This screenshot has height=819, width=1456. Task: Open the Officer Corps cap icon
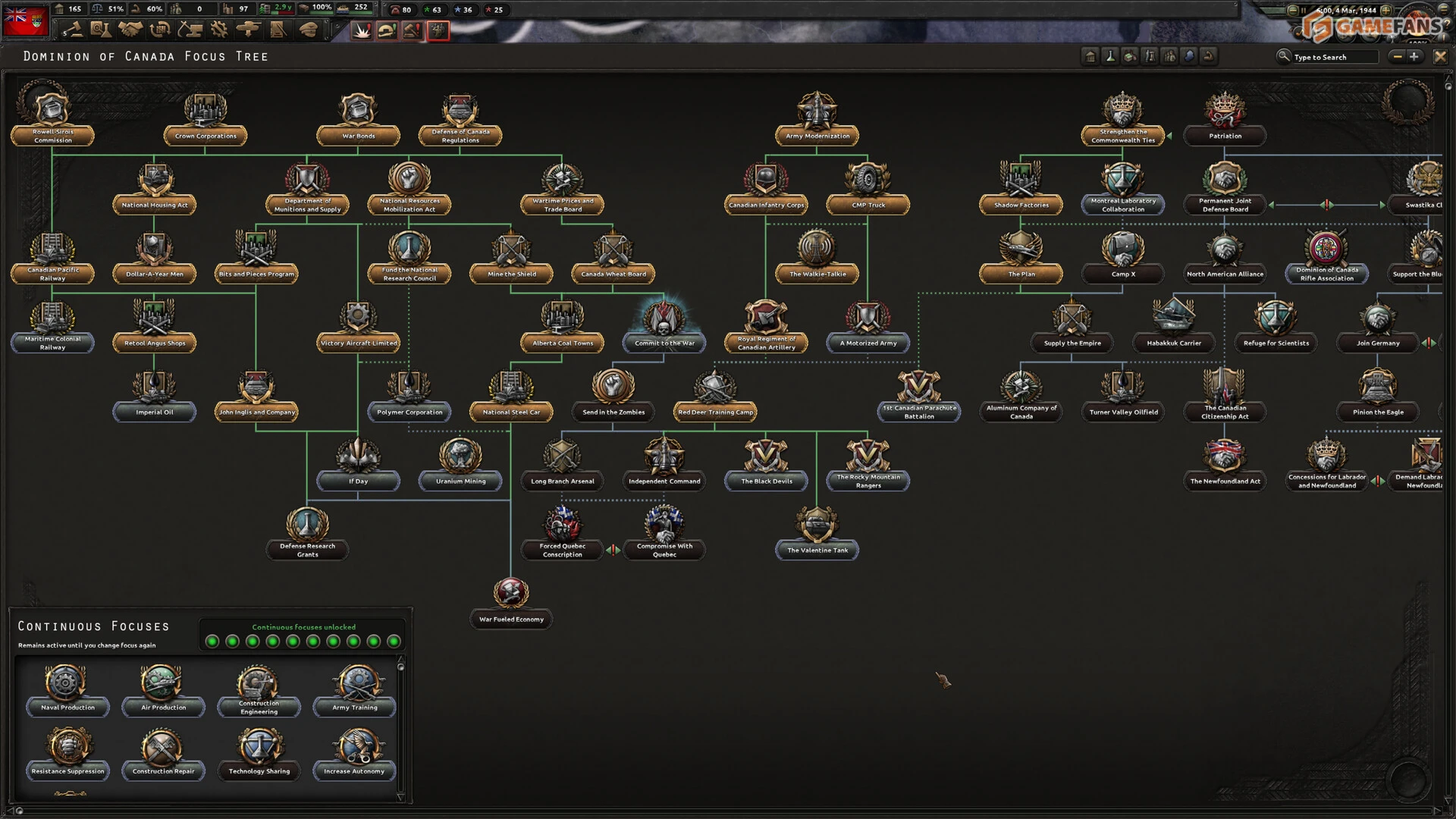(x=308, y=30)
